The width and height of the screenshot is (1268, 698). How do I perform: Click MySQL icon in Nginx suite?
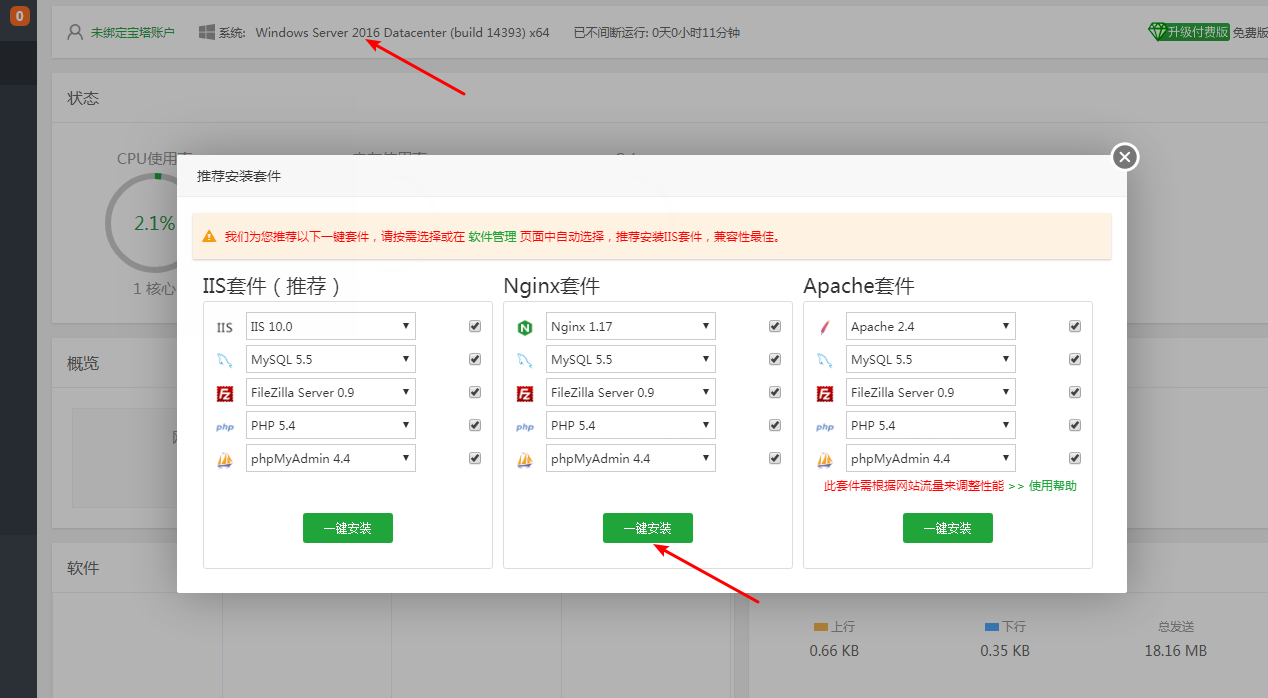525,360
